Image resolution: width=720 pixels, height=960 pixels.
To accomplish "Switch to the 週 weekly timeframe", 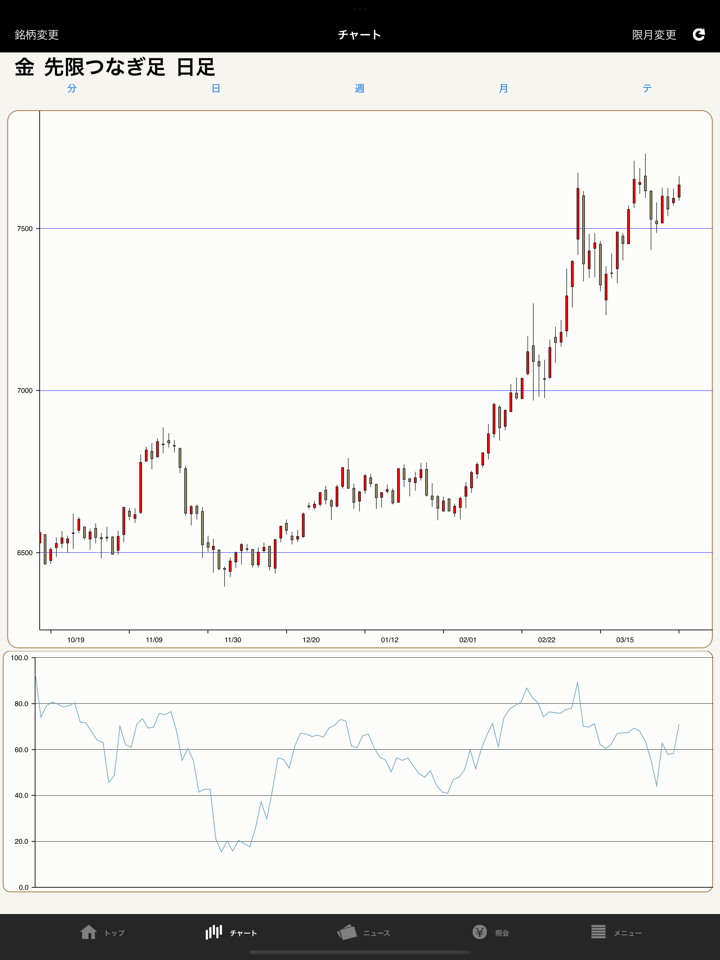I will coord(360,89).
